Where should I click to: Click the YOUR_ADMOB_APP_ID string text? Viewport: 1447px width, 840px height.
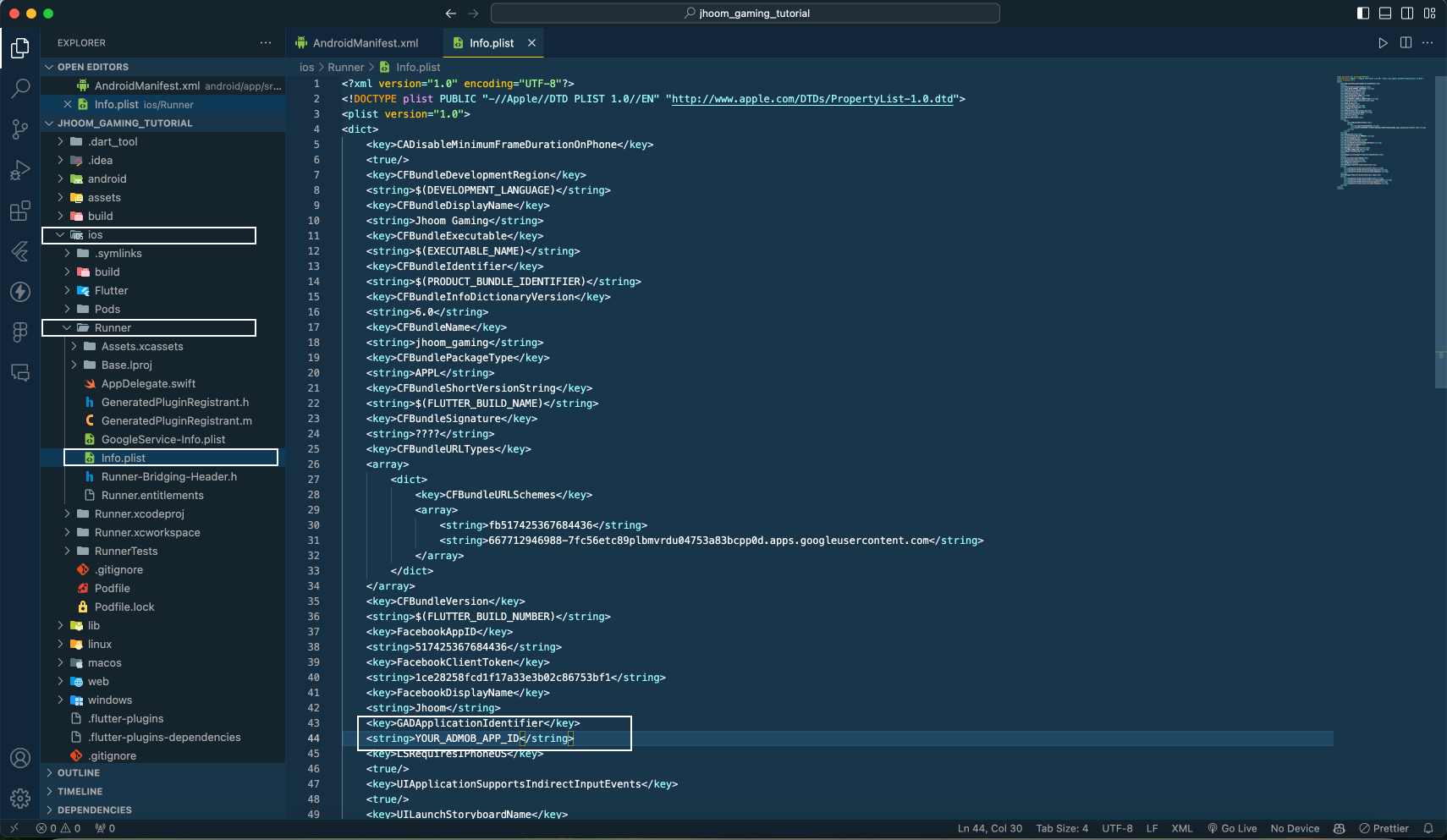click(x=466, y=738)
